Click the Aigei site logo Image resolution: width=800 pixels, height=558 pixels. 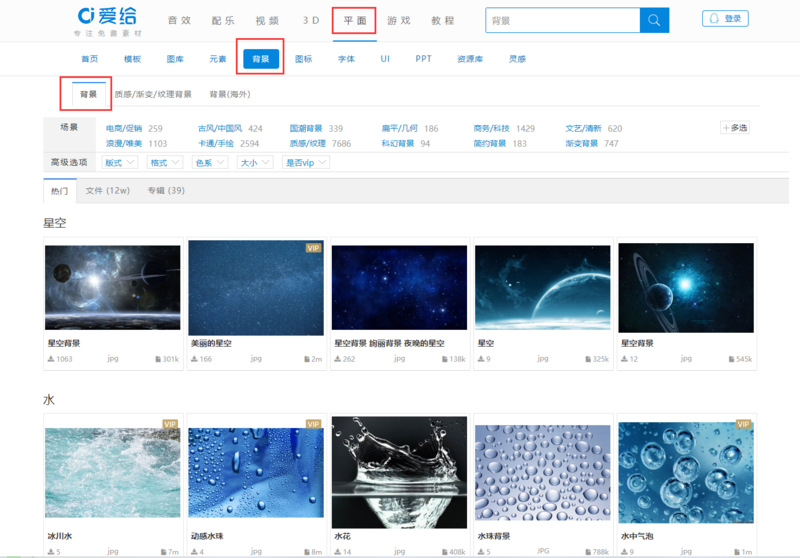tap(108, 21)
